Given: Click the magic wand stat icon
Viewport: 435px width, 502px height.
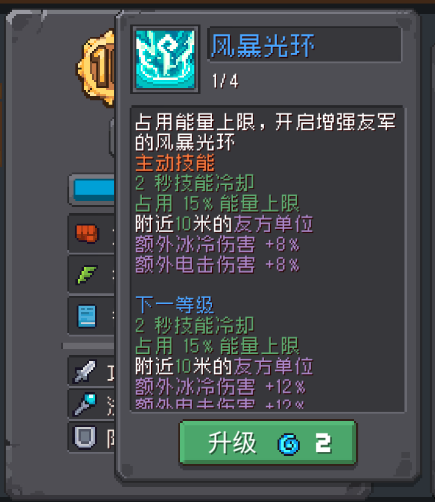Looking at the screenshot, I should [85, 403].
